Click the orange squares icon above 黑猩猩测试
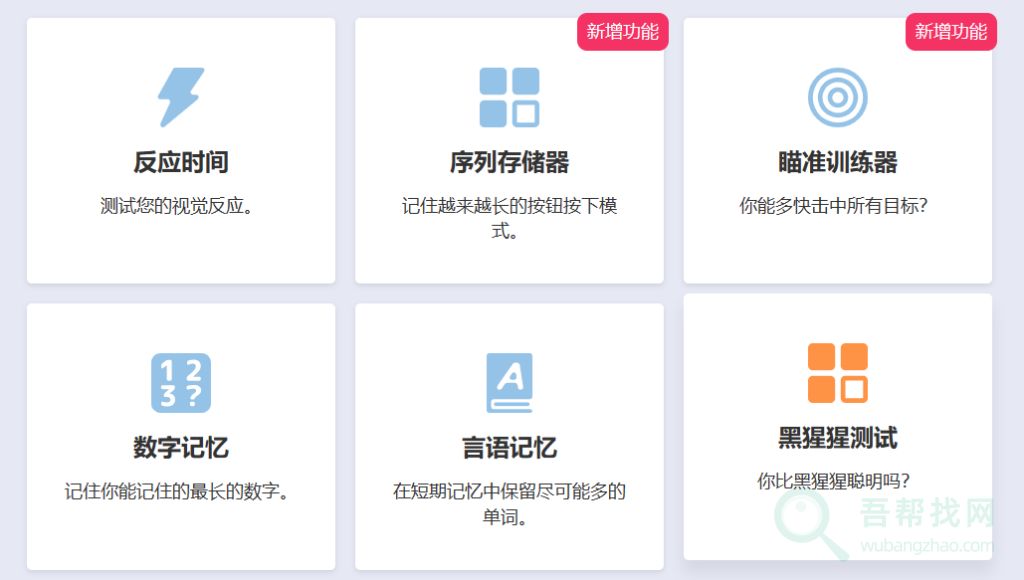 (x=837, y=370)
